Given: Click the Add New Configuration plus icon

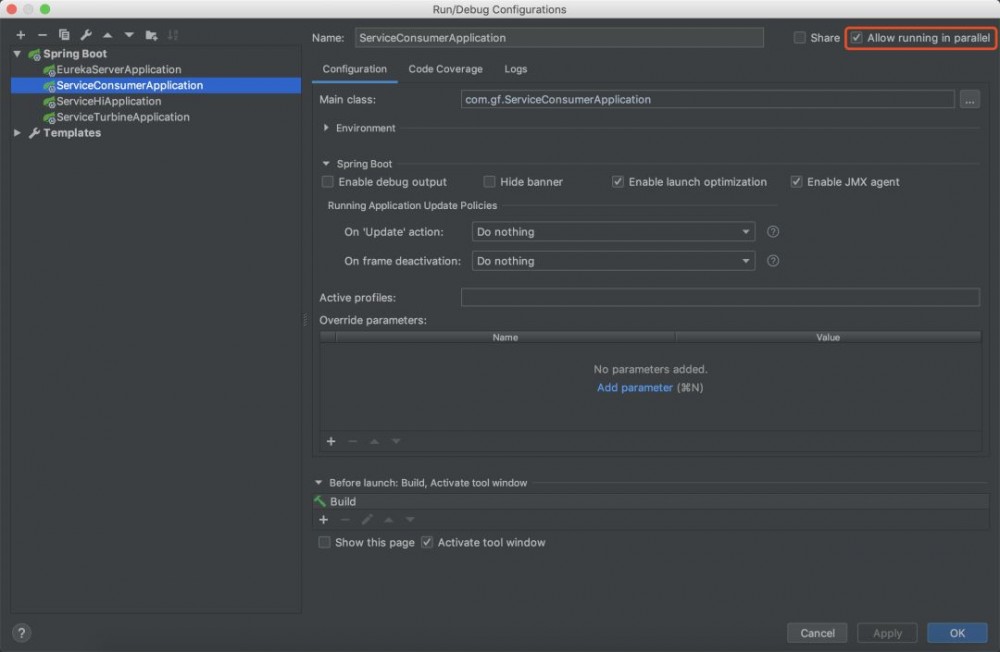Looking at the screenshot, I should (21, 35).
